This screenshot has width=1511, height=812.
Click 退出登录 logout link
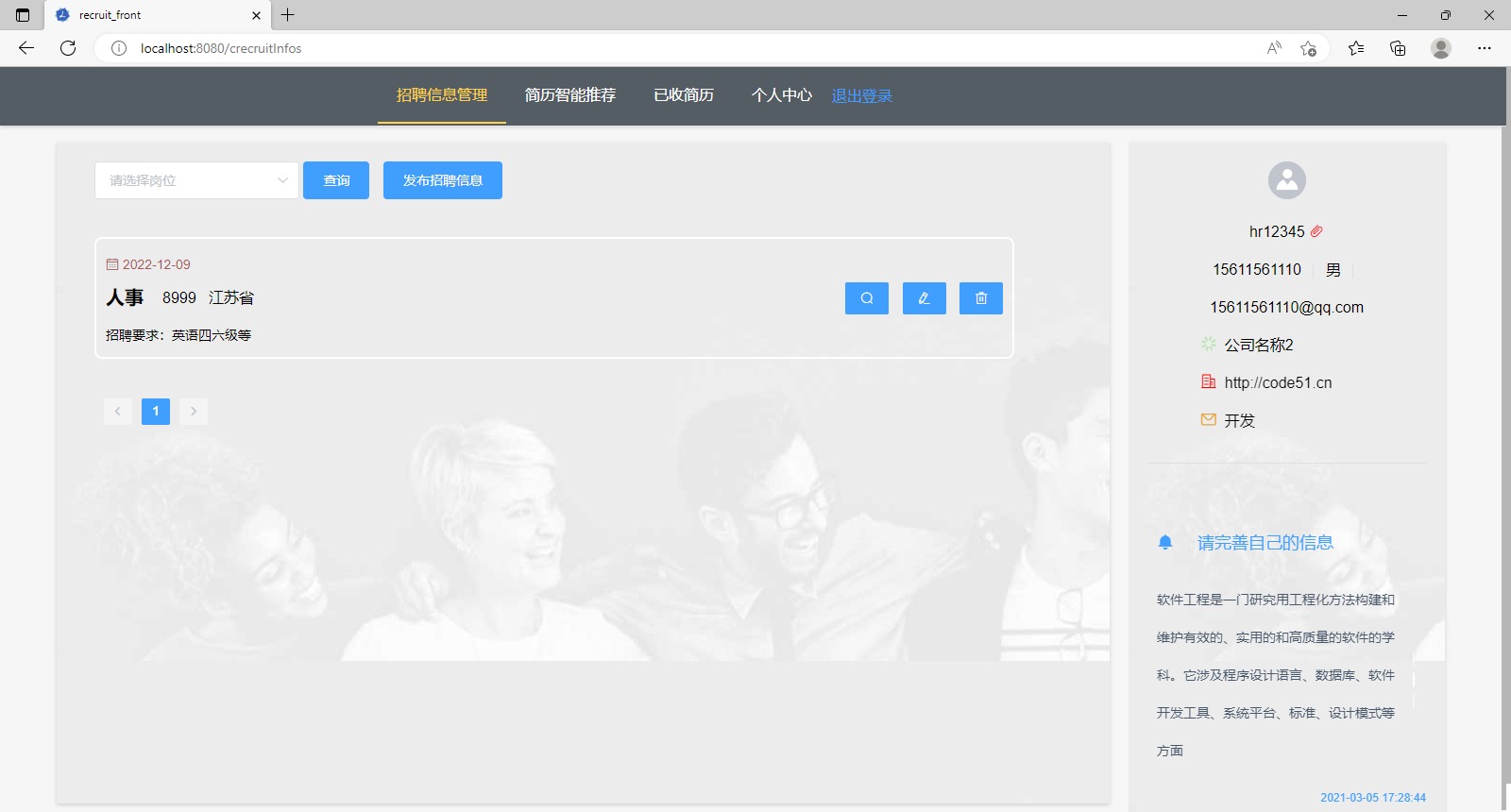(x=861, y=96)
